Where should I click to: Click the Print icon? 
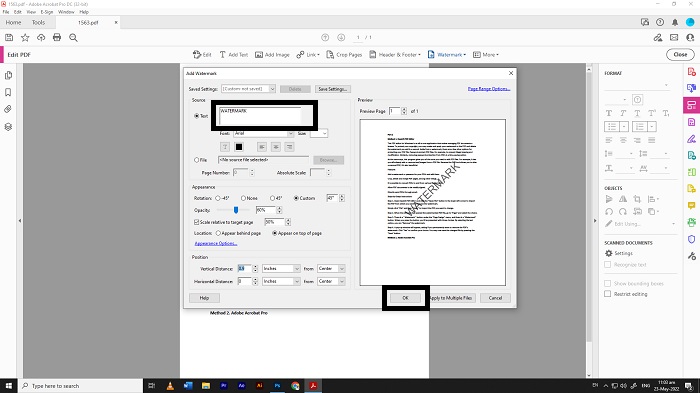click(57, 38)
